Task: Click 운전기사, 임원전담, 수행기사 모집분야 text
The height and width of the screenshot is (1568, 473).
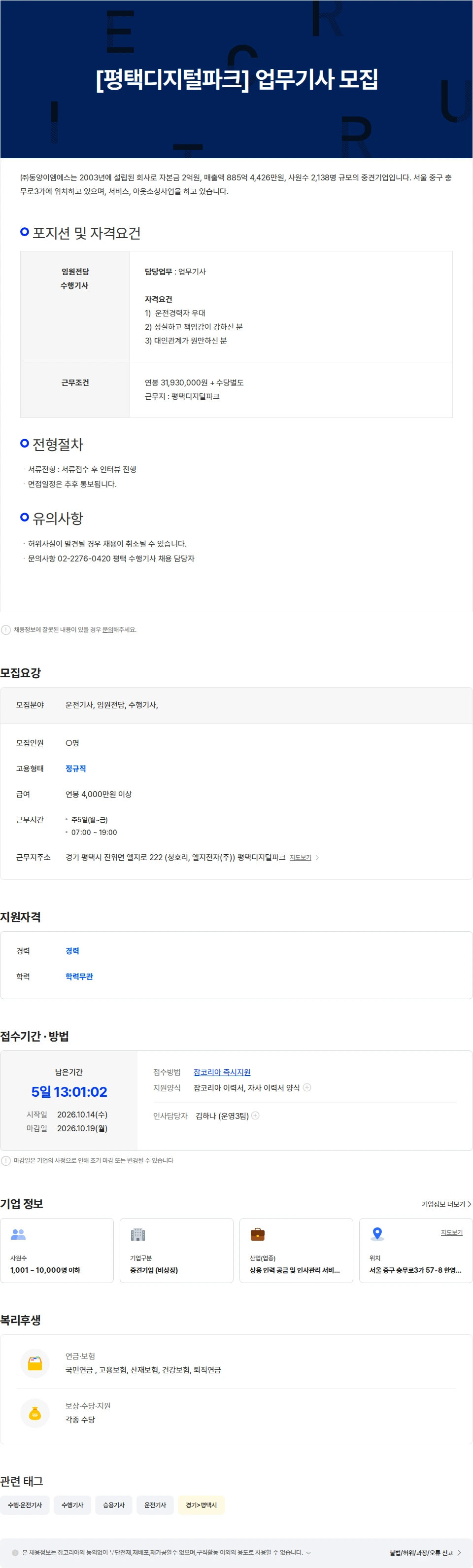Action: point(111,705)
